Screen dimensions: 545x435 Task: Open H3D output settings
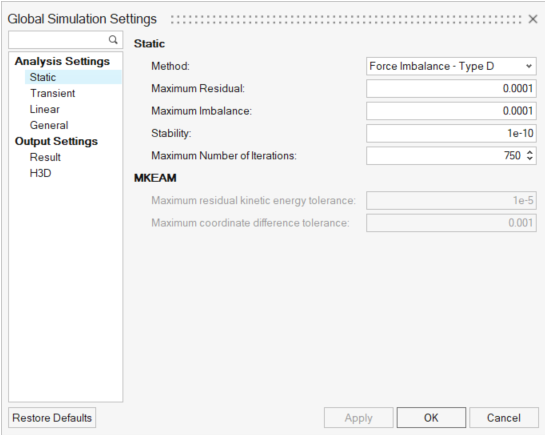tap(41, 173)
